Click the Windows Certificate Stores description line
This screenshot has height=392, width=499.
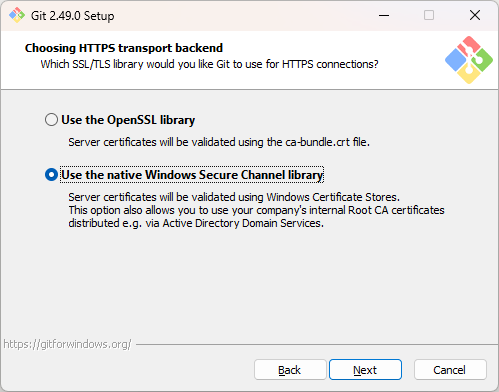tap(234, 197)
